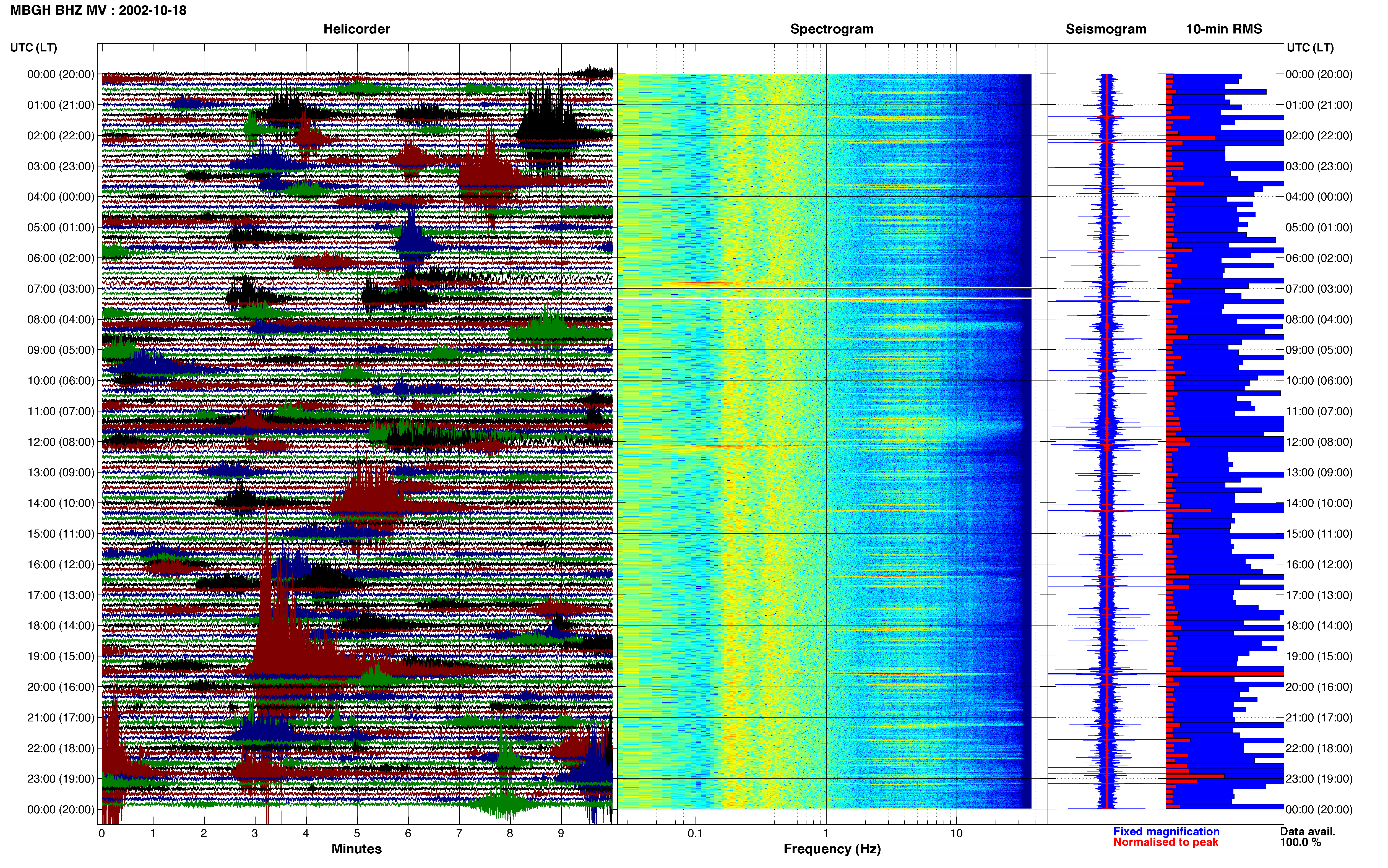
Task: Click left time label '10:00 (06:00)'
Action: point(61,380)
